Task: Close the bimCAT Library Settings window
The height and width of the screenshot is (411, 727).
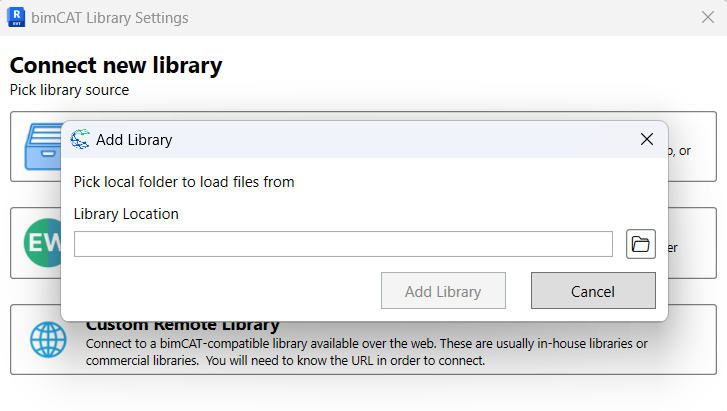Action: point(707,17)
